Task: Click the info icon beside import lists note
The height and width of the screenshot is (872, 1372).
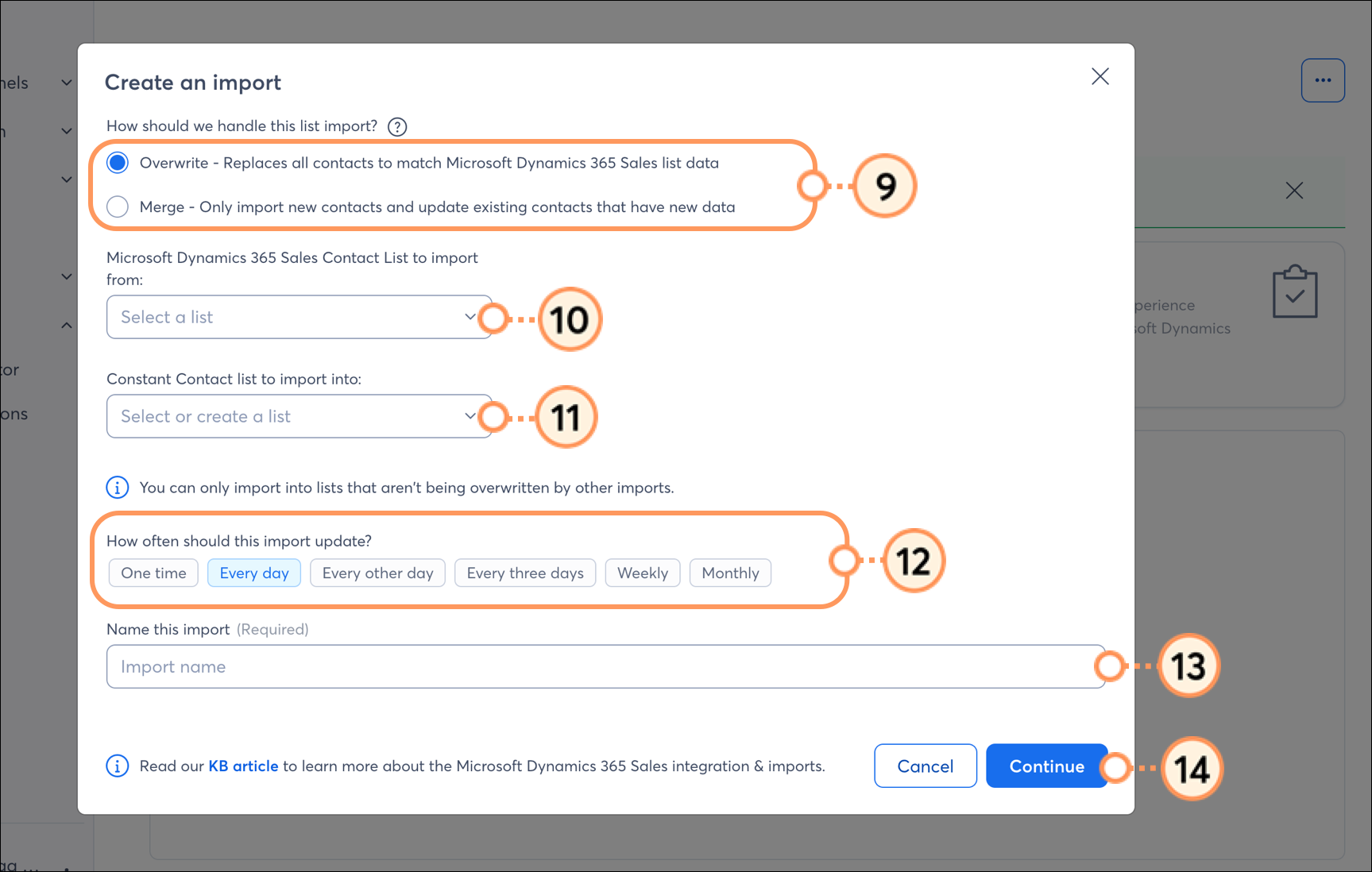Action: tap(118, 487)
